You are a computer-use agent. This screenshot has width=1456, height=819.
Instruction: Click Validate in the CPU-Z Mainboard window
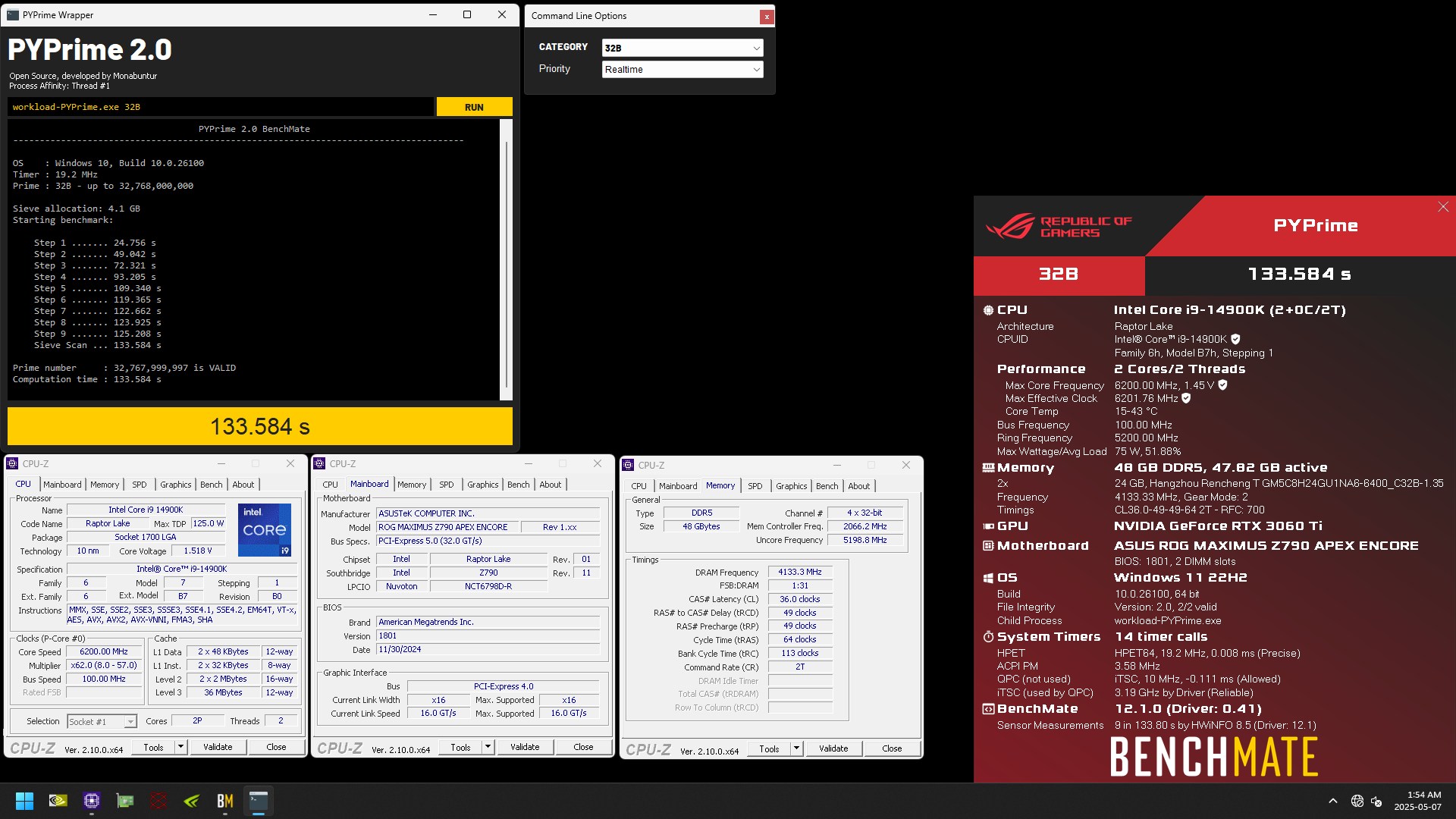point(525,747)
